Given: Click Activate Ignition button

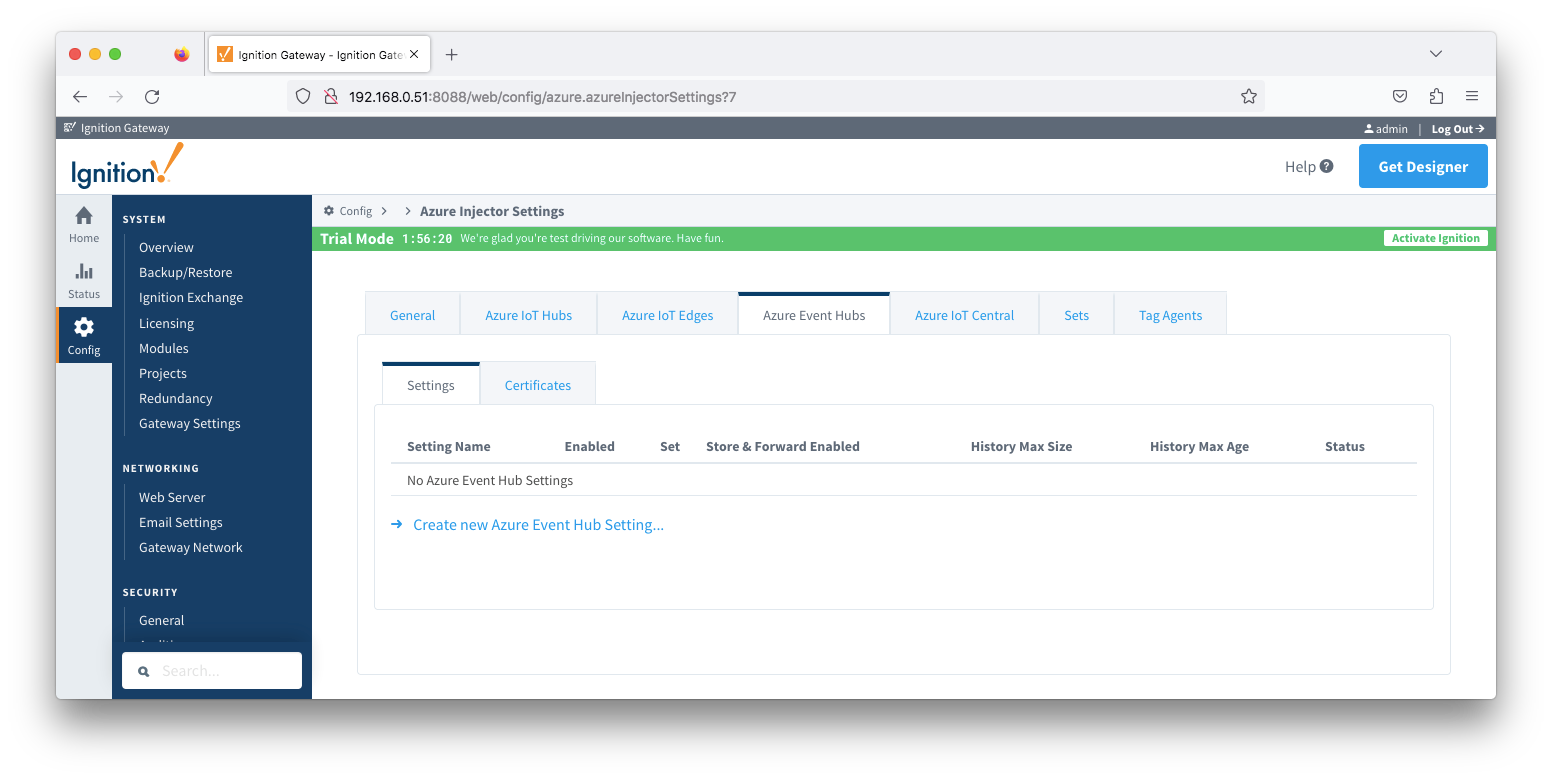Looking at the screenshot, I should point(1435,238).
